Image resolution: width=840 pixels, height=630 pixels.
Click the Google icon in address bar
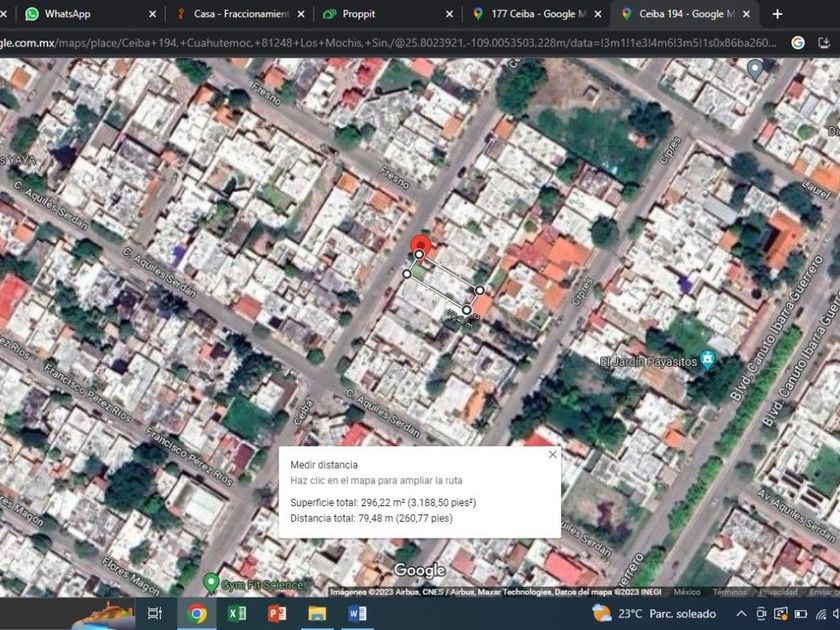point(798,42)
